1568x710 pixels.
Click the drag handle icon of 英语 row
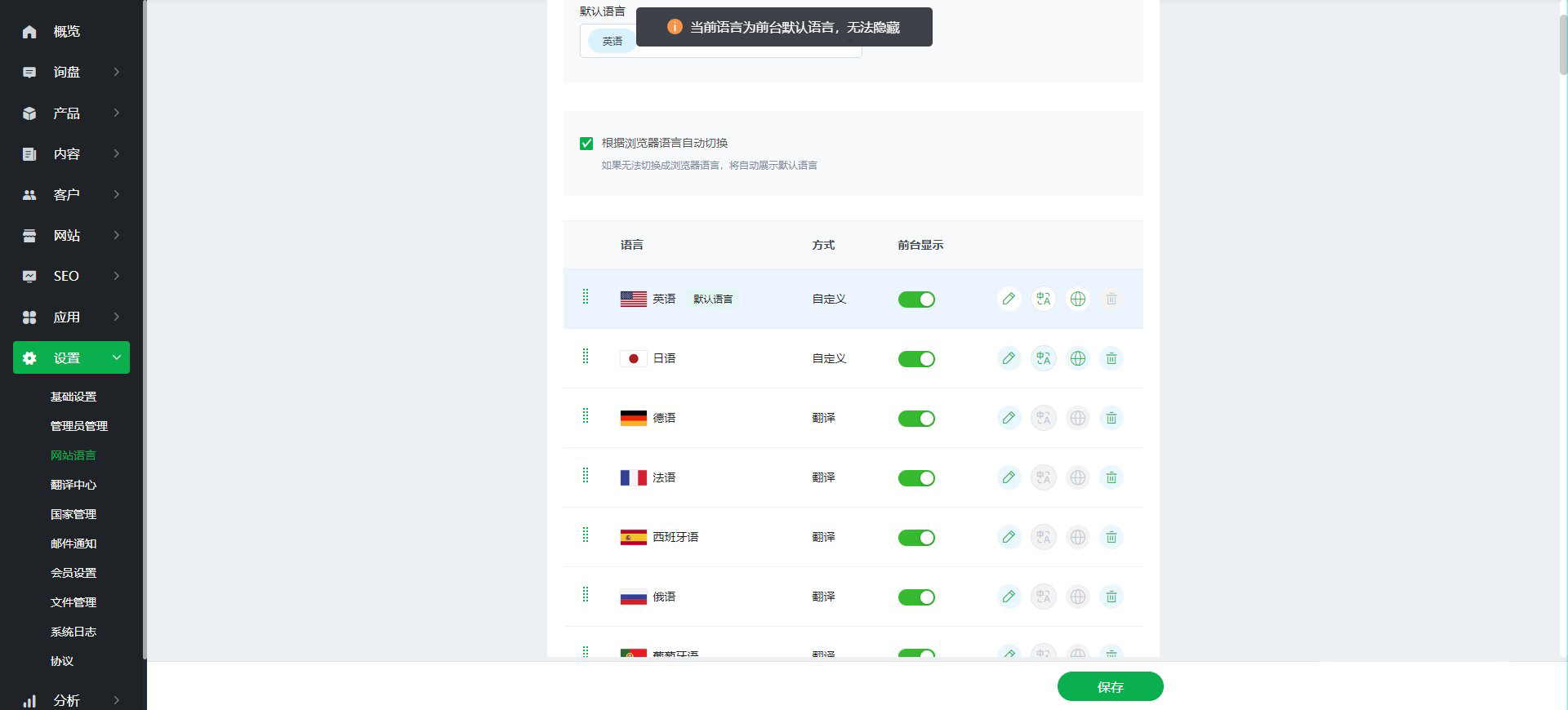coord(586,296)
